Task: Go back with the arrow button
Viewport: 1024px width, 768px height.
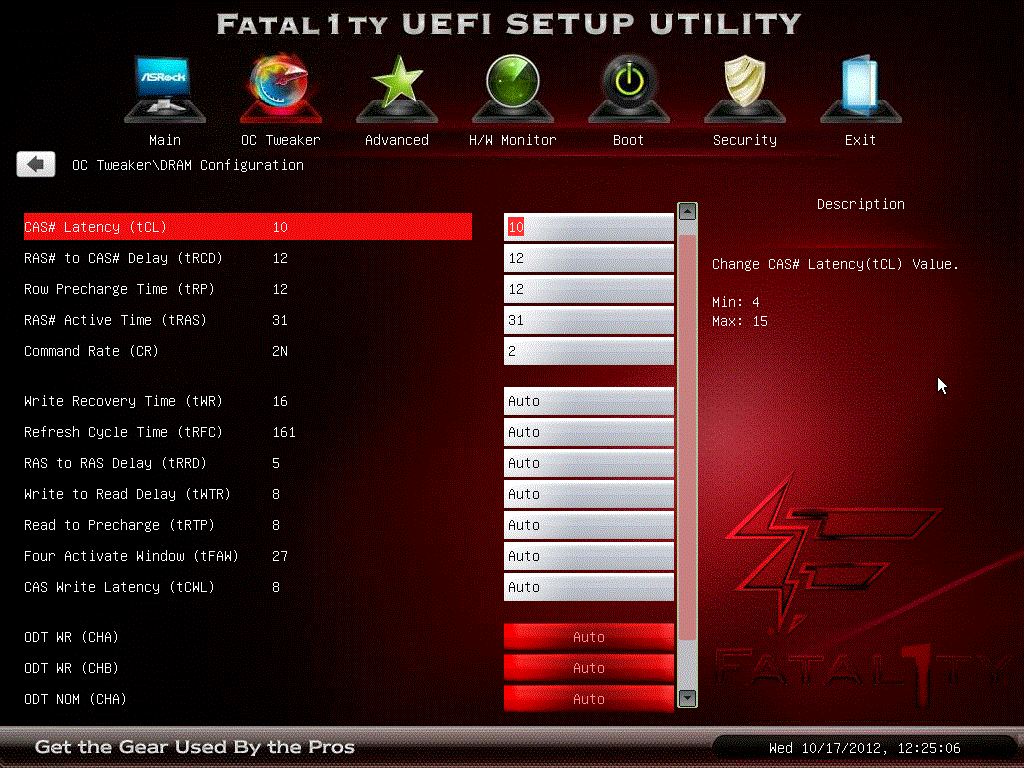Action: 36,165
